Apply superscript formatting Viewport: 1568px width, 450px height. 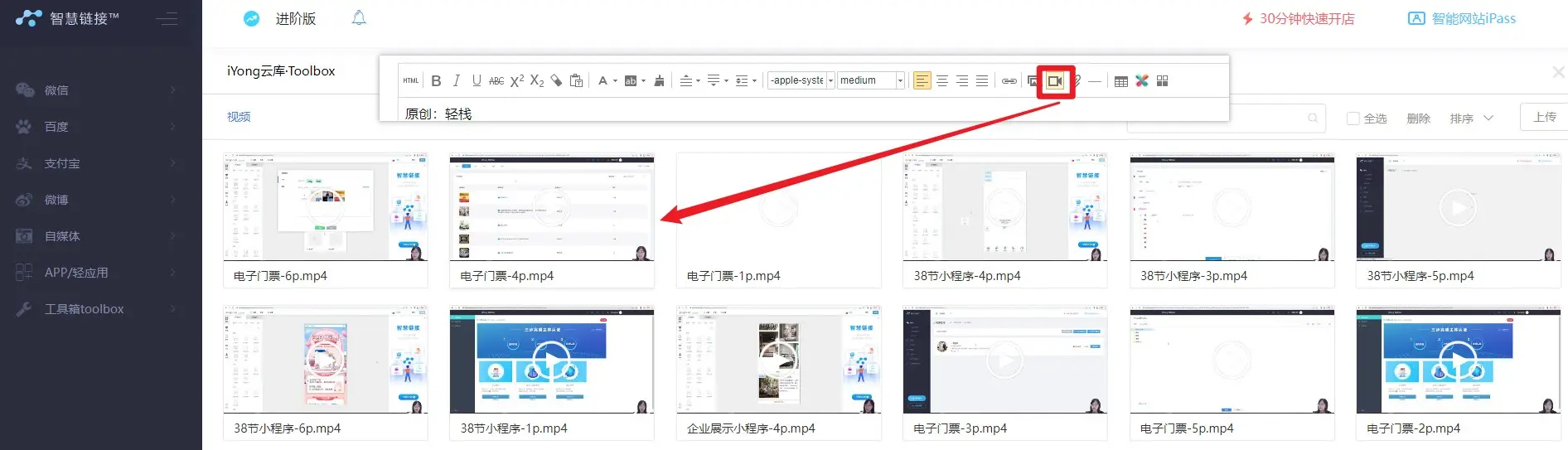[516, 81]
